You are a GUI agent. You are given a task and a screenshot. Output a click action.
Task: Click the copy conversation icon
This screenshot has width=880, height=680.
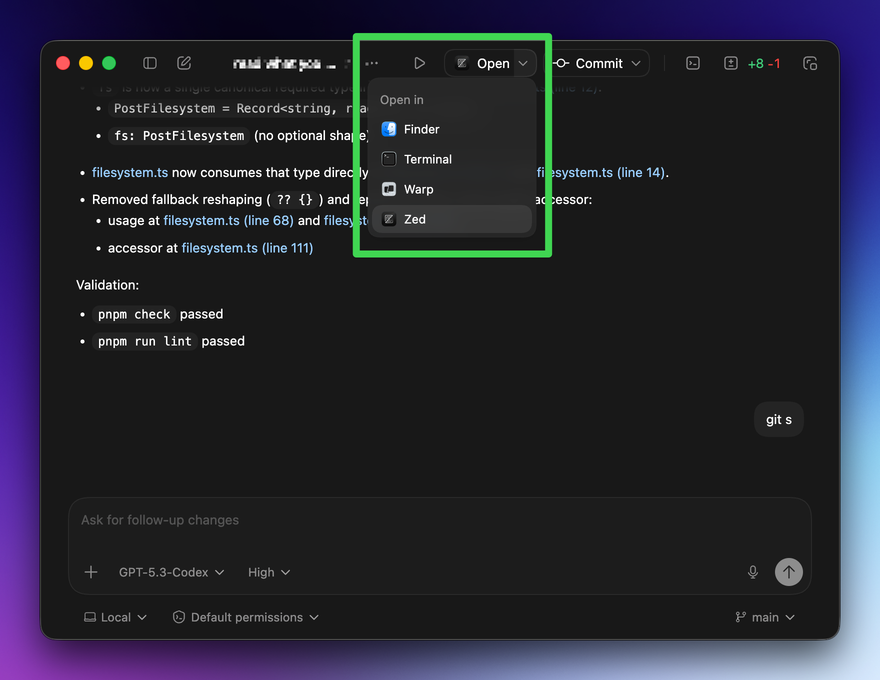[810, 62]
